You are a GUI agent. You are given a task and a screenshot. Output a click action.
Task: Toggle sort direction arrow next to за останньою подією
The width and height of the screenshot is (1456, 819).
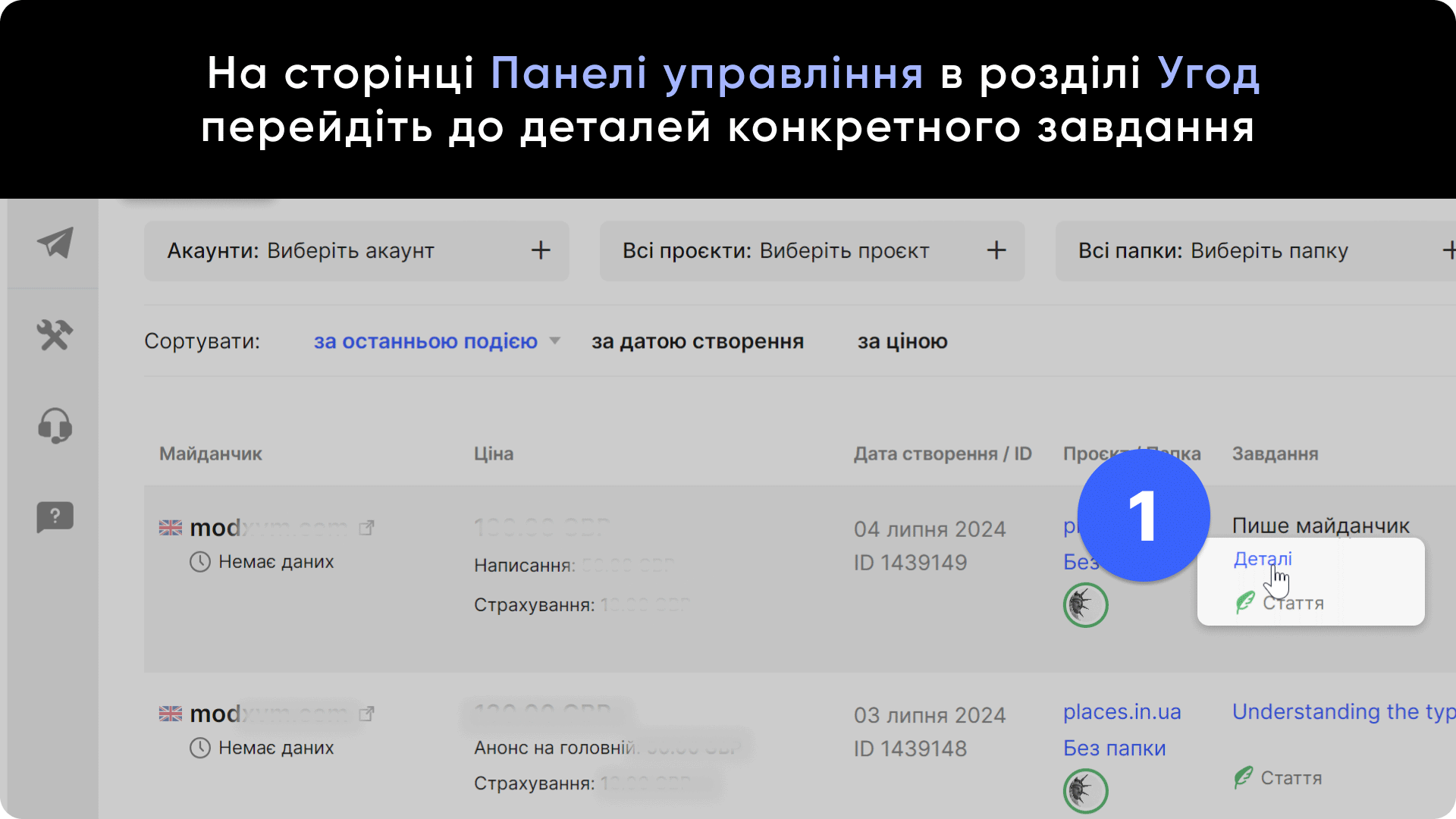555,341
